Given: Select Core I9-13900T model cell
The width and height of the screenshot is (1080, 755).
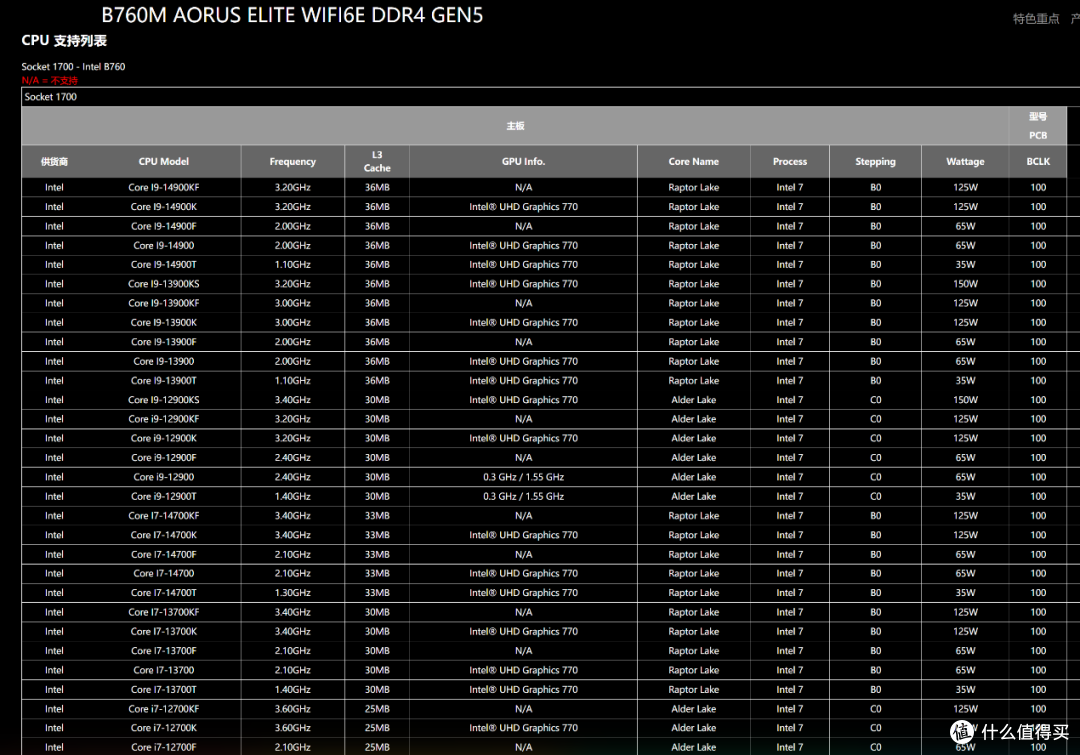Looking at the screenshot, I should coord(163,380).
